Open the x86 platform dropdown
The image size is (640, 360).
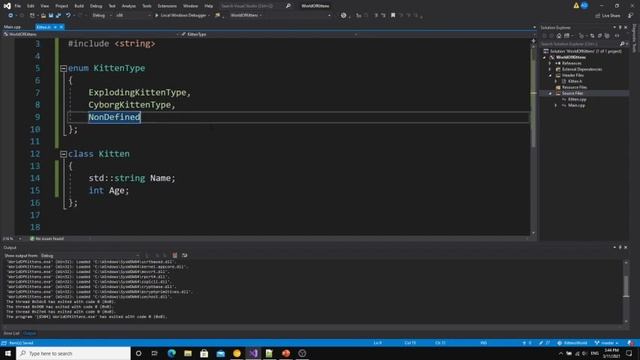click(133, 16)
